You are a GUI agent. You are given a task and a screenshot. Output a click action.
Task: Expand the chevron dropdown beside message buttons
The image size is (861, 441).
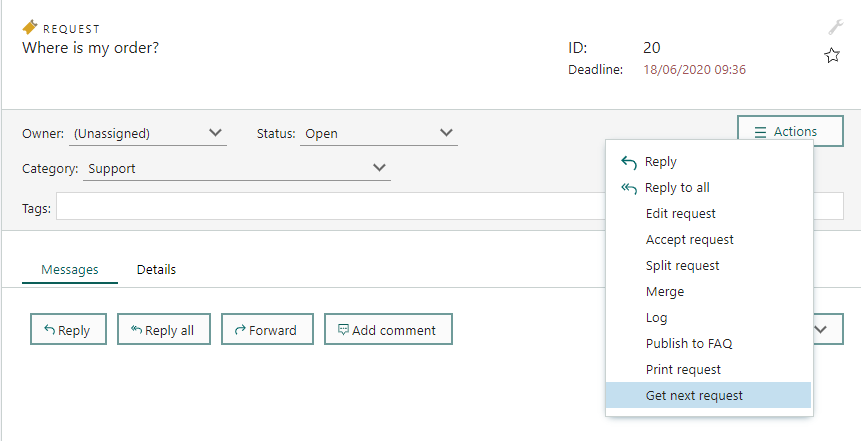(x=828, y=330)
